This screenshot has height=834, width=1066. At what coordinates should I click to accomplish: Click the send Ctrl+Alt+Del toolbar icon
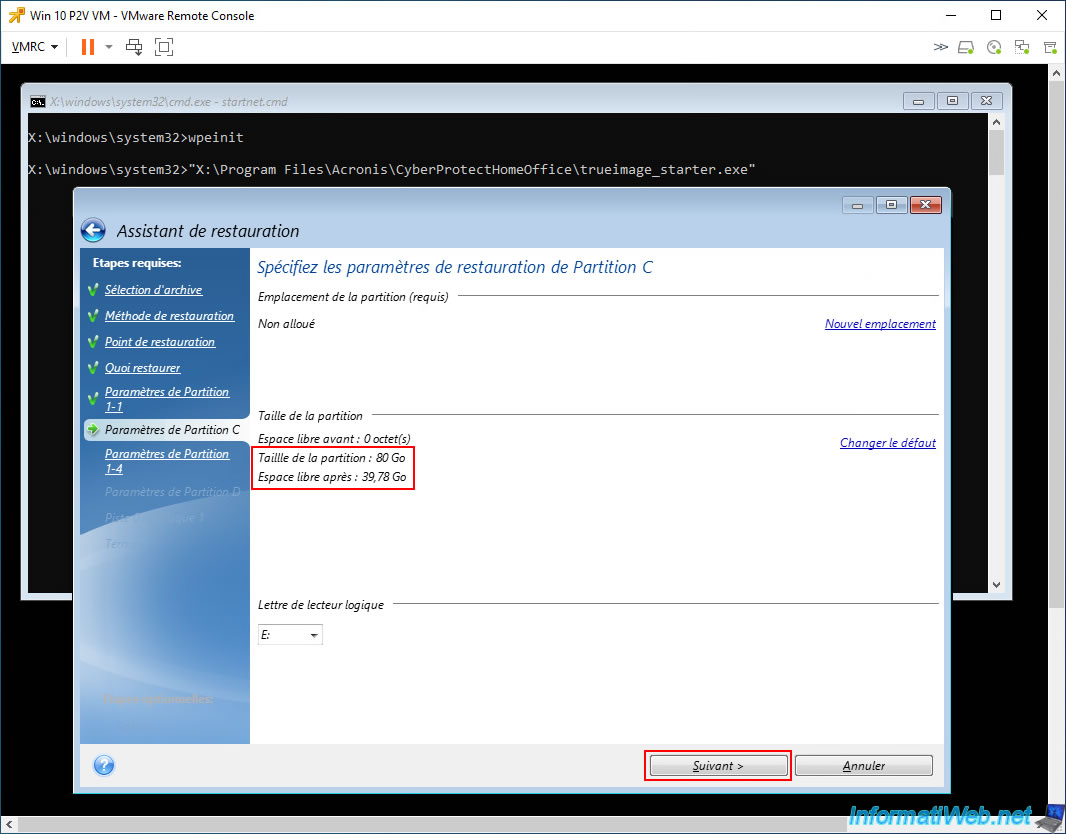(134, 47)
